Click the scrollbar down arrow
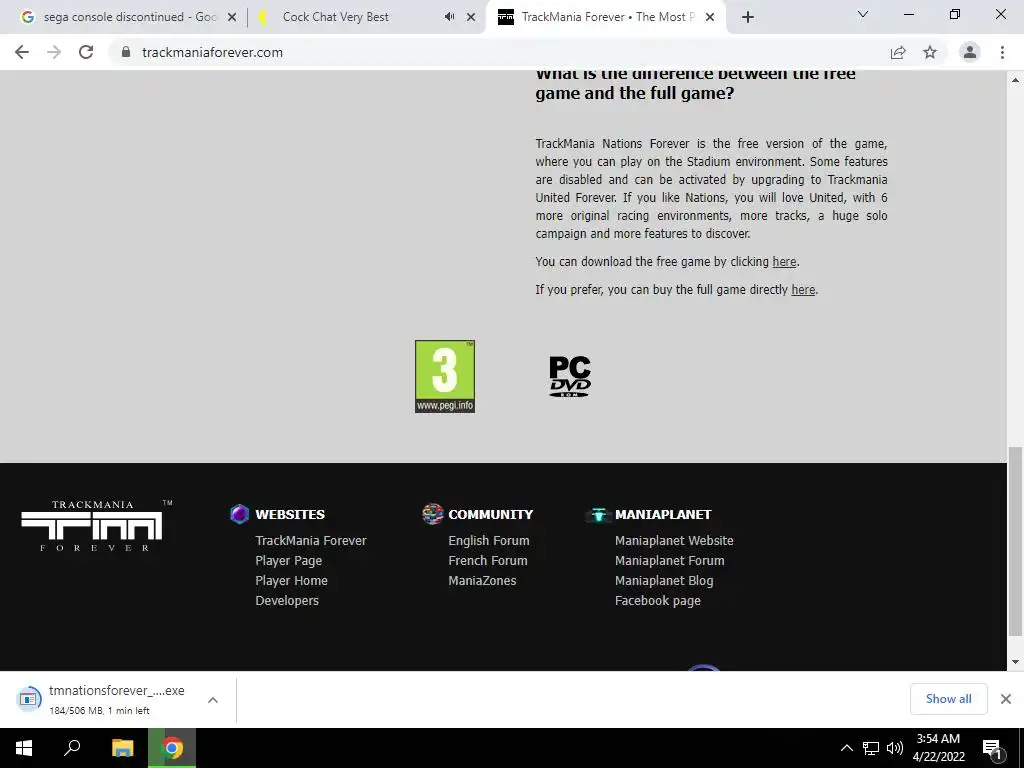The width and height of the screenshot is (1024, 768). 1015,662
